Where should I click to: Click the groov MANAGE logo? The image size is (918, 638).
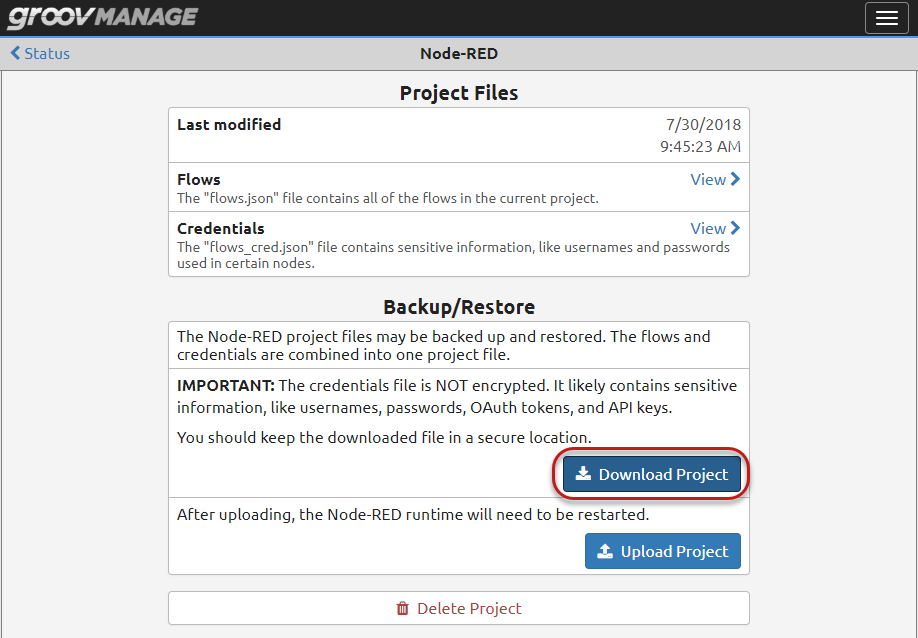pyautogui.click(x=102, y=17)
